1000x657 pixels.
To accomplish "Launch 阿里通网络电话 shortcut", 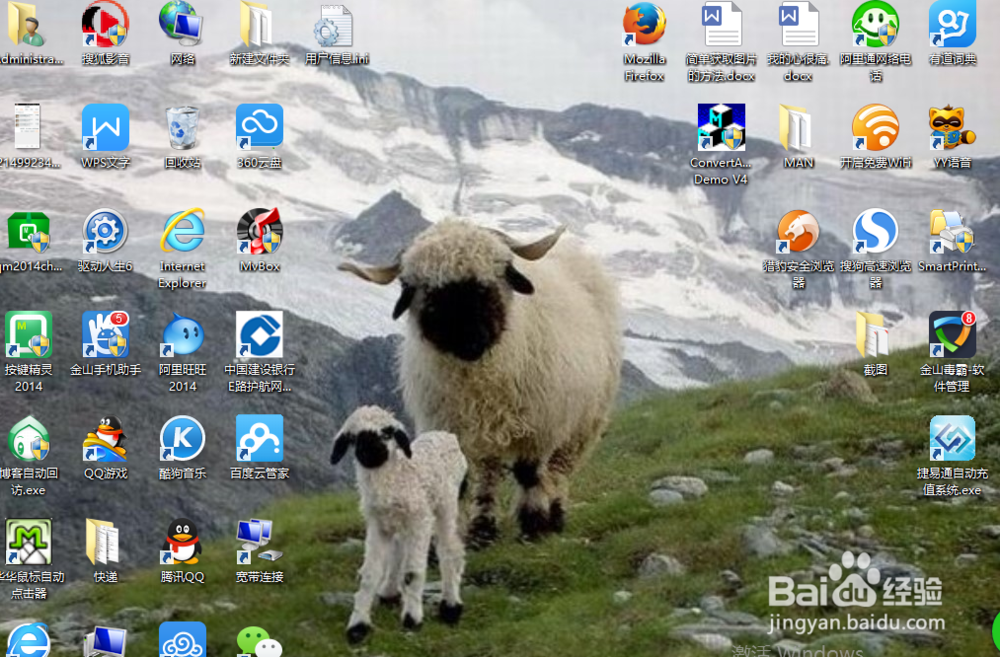I will (x=875, y=26).
